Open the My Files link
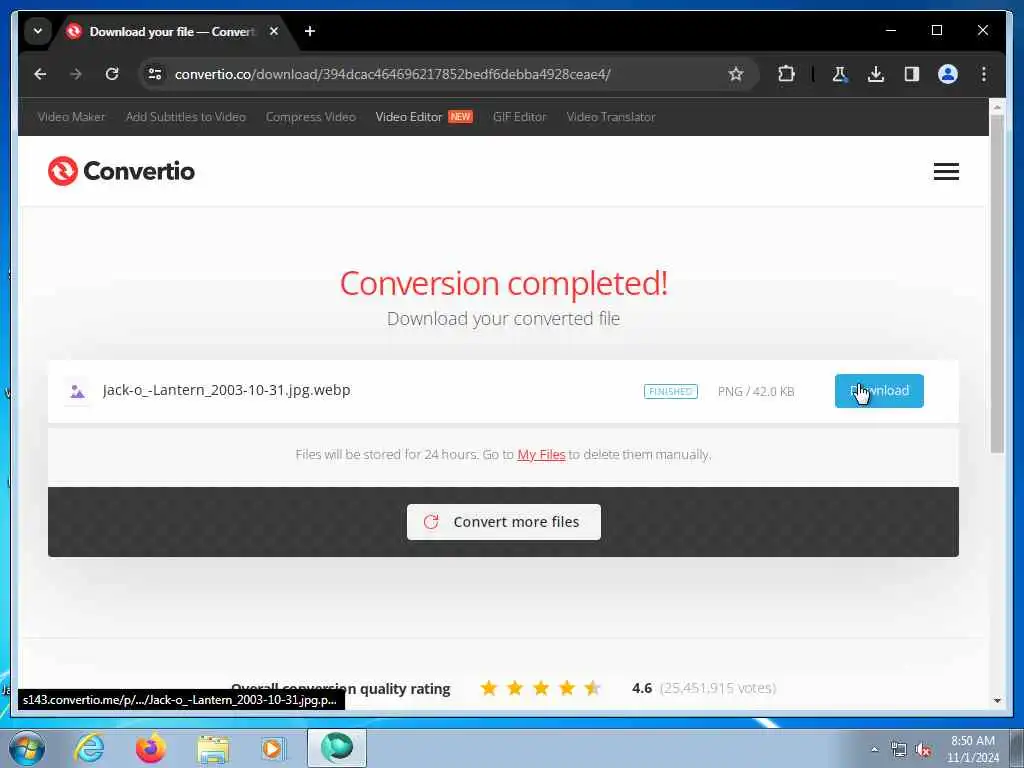 click(541, 455)
